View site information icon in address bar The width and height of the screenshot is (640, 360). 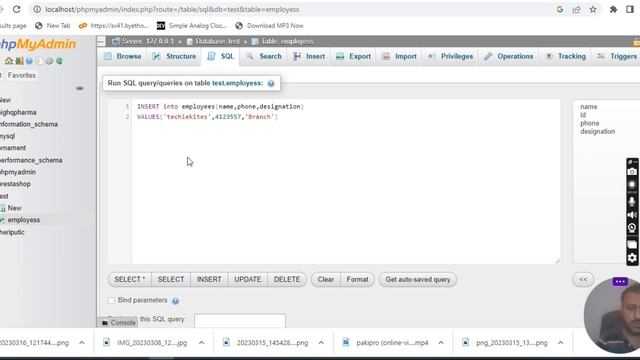37,9
